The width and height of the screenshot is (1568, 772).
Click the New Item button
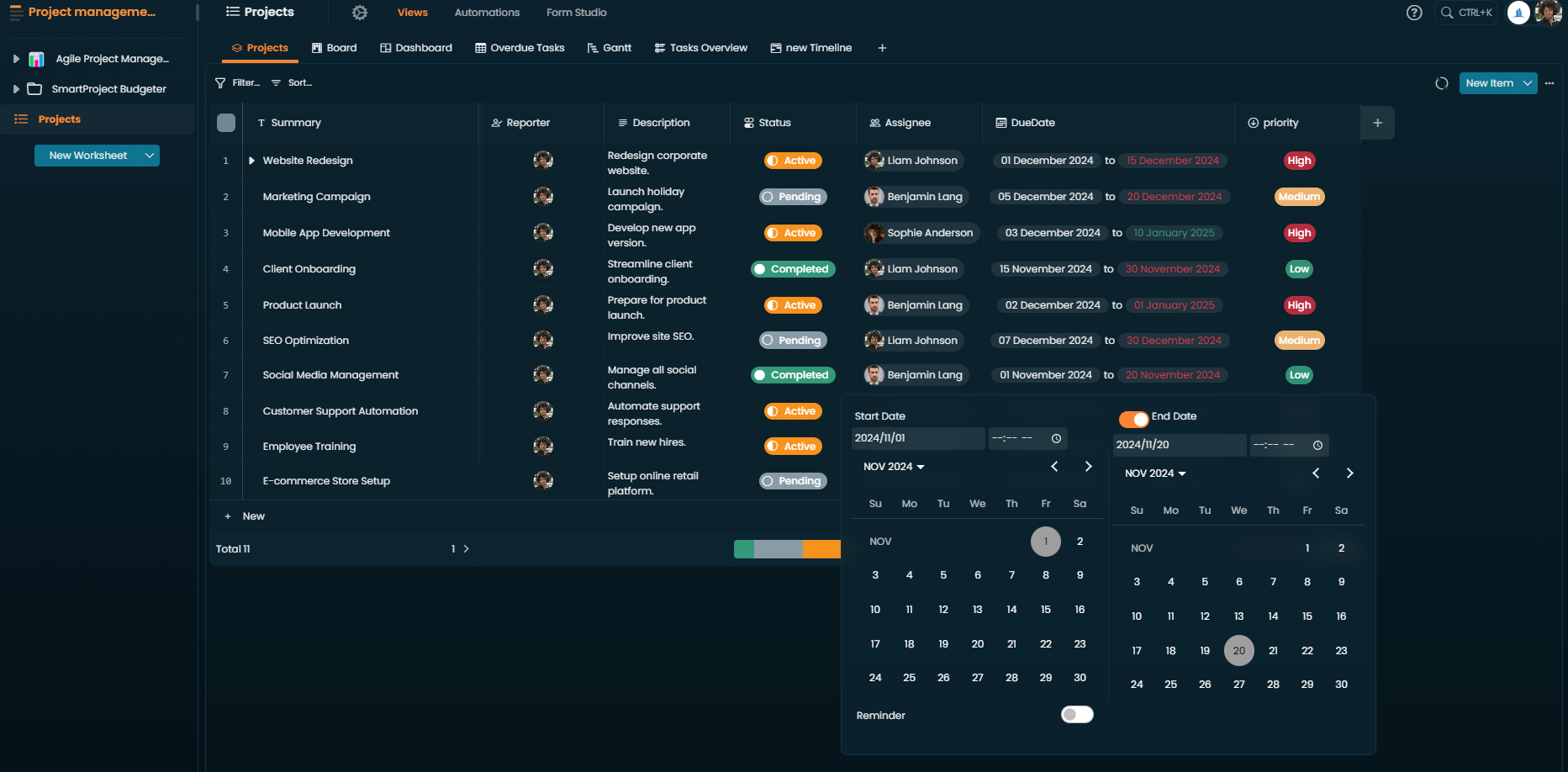pos(1489,83)
